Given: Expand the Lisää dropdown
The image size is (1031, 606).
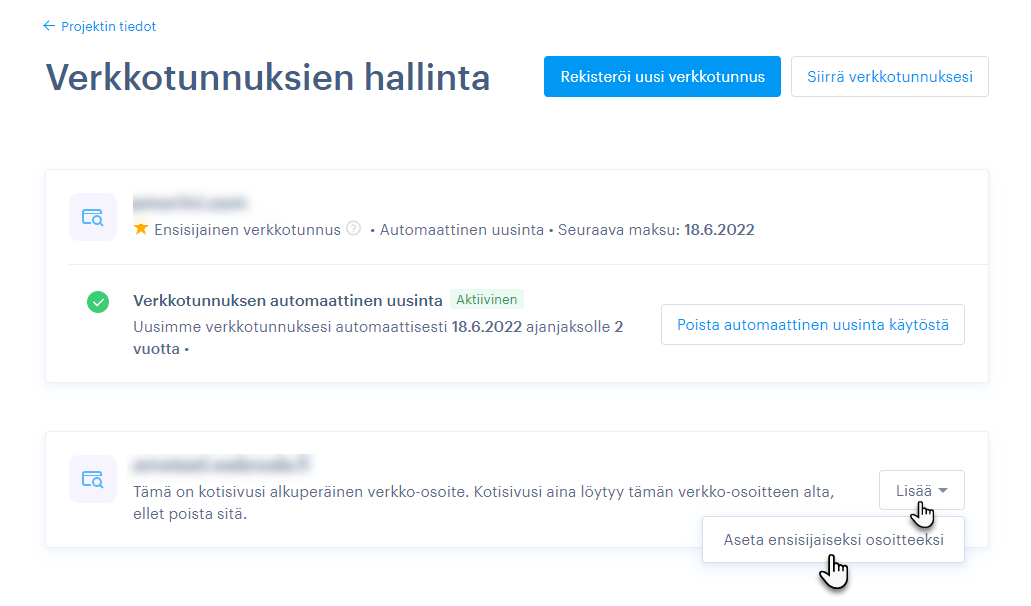Looking at the screenshot, I should click(921, 490).
